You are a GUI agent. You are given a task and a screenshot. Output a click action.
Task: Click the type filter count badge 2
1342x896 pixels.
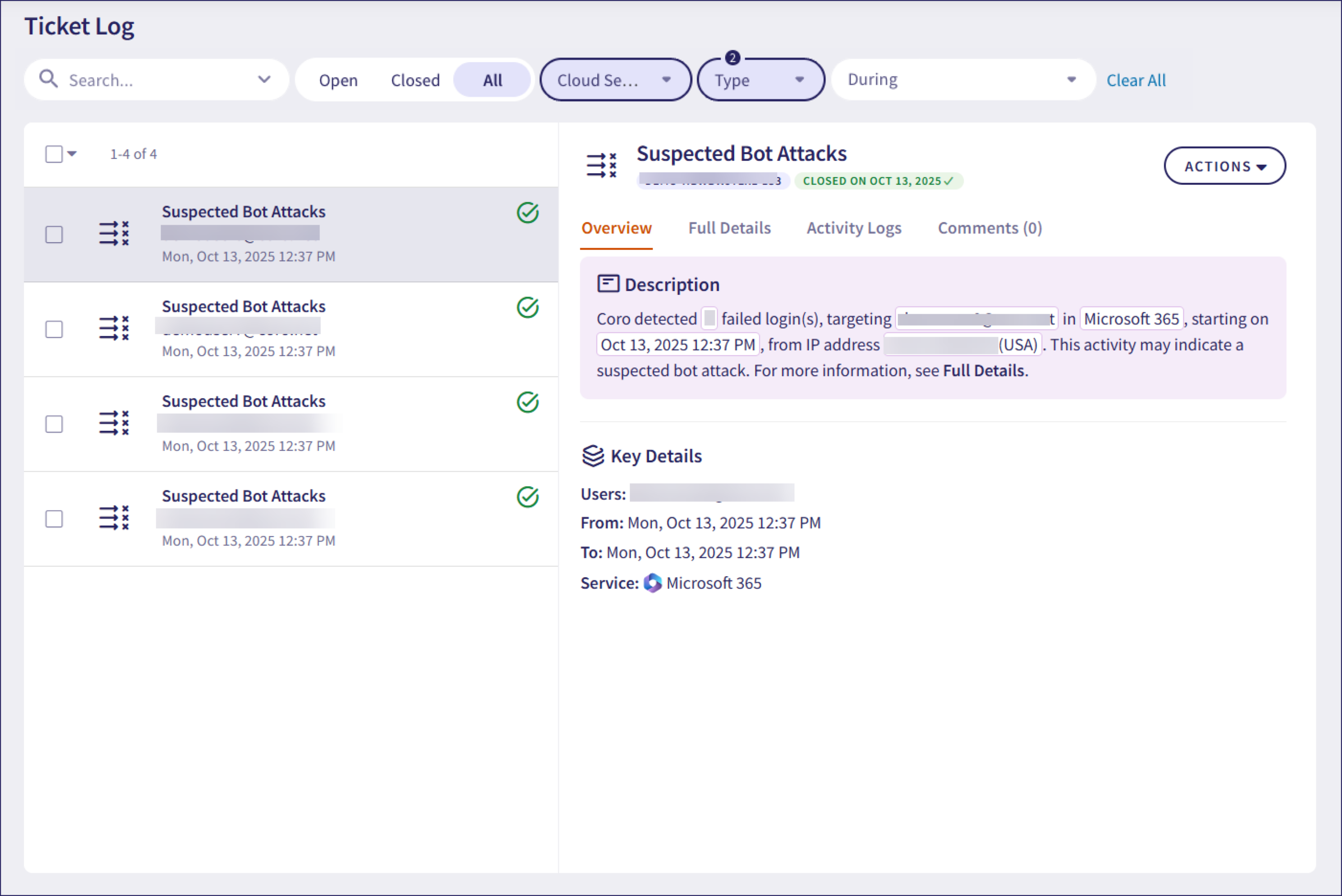732,58
